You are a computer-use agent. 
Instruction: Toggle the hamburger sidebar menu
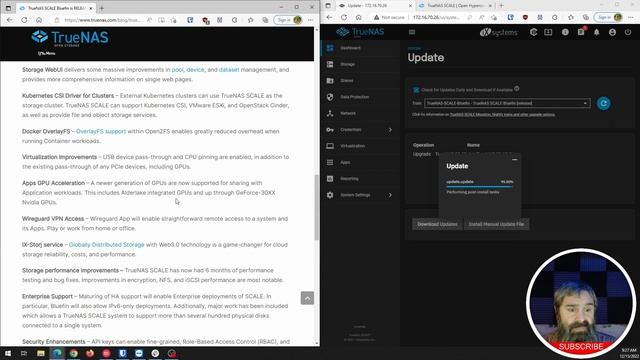click(412, 32)
